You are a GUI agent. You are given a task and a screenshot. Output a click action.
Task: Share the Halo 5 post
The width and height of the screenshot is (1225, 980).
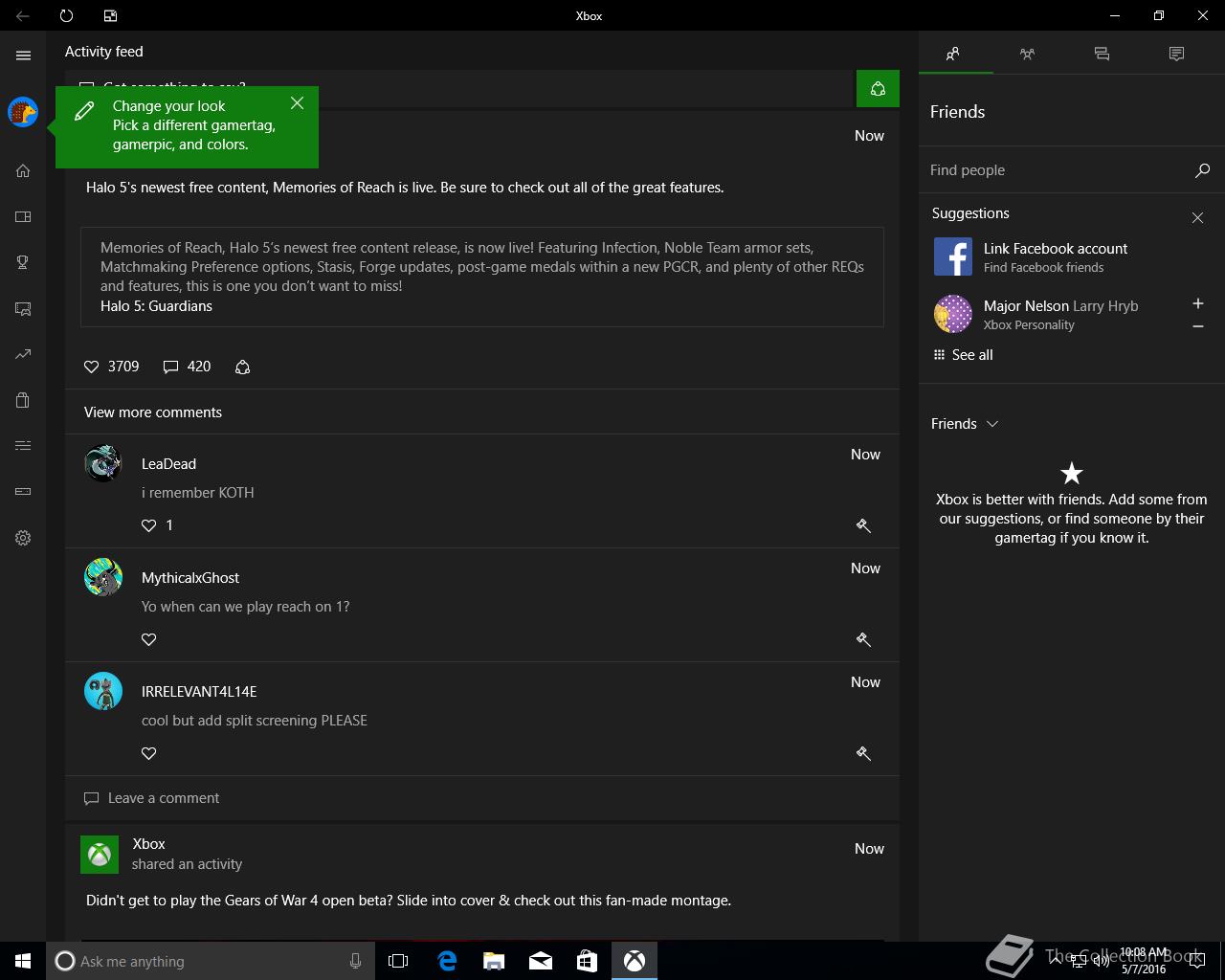click(242, 367)
